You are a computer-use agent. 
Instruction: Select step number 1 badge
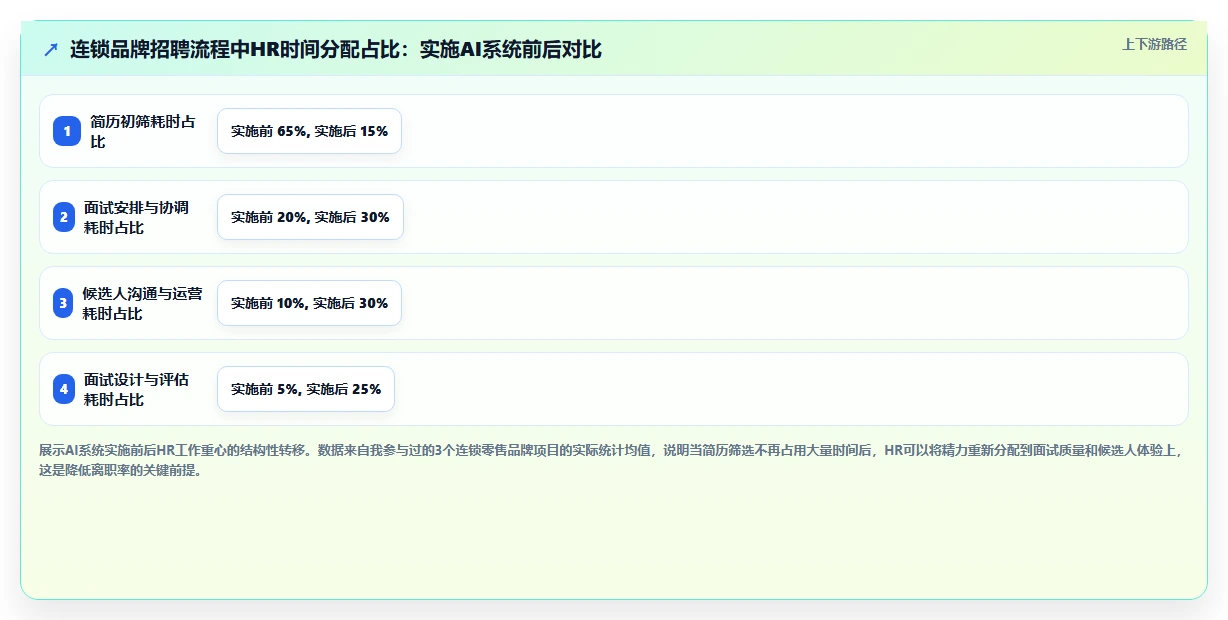point(66,131)
